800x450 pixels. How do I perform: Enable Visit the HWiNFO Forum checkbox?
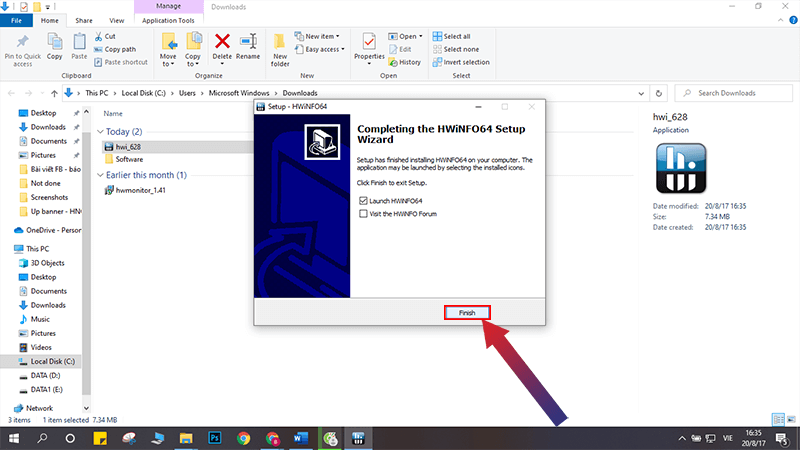pos(363,214)
